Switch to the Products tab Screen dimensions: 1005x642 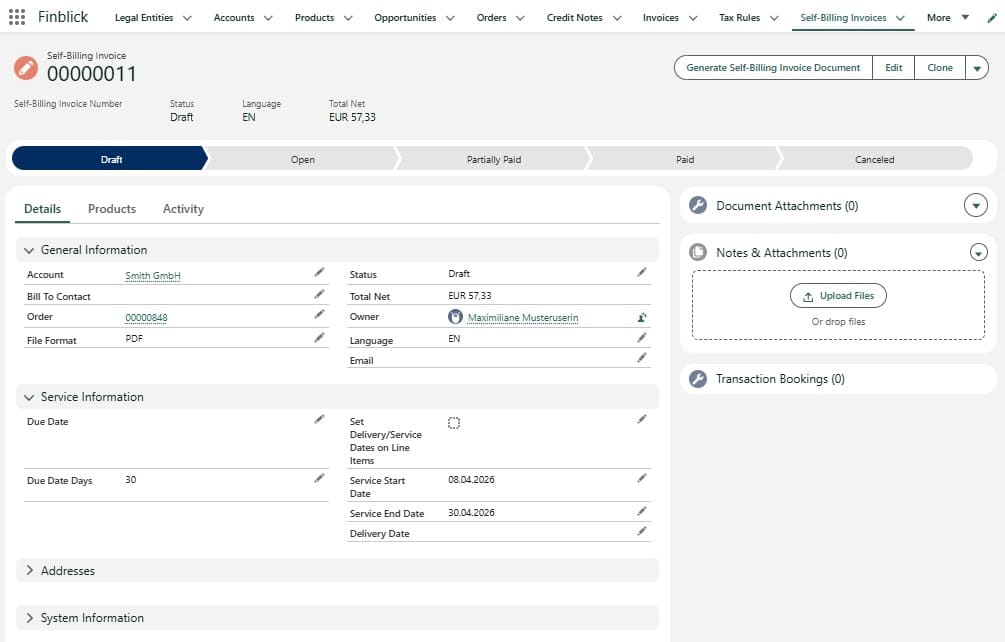point(112,209)
